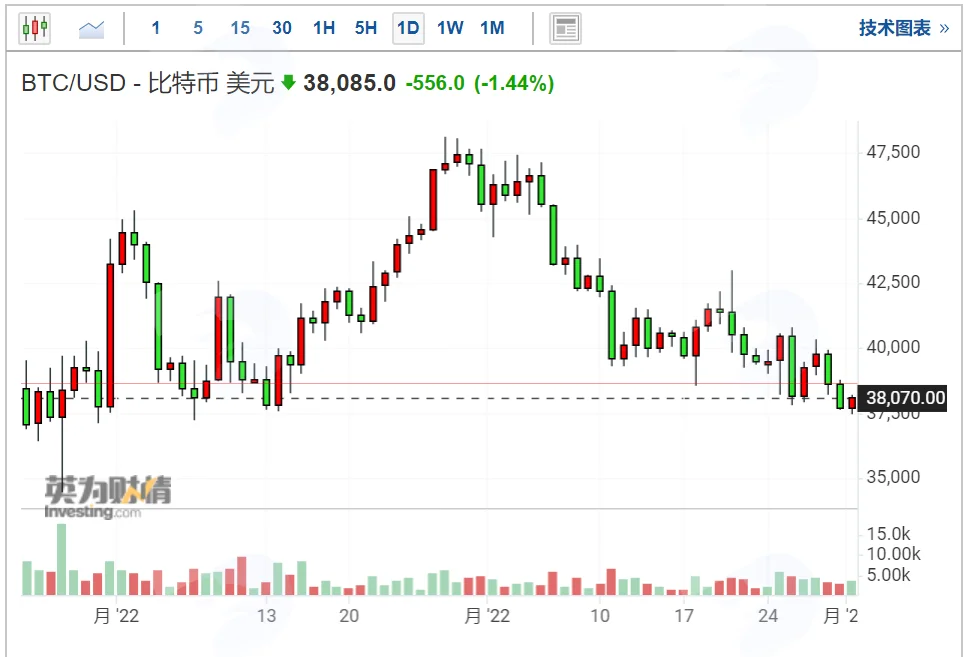
Task: Click the 10 date axis label
Action: click(600, 616)
